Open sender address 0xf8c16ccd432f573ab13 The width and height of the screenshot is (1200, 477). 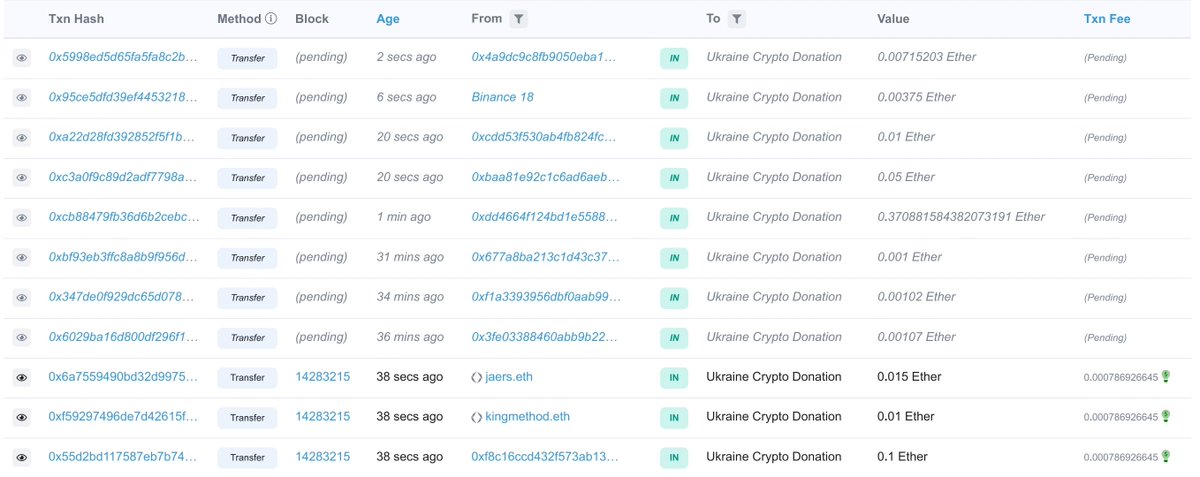point(546,457)
